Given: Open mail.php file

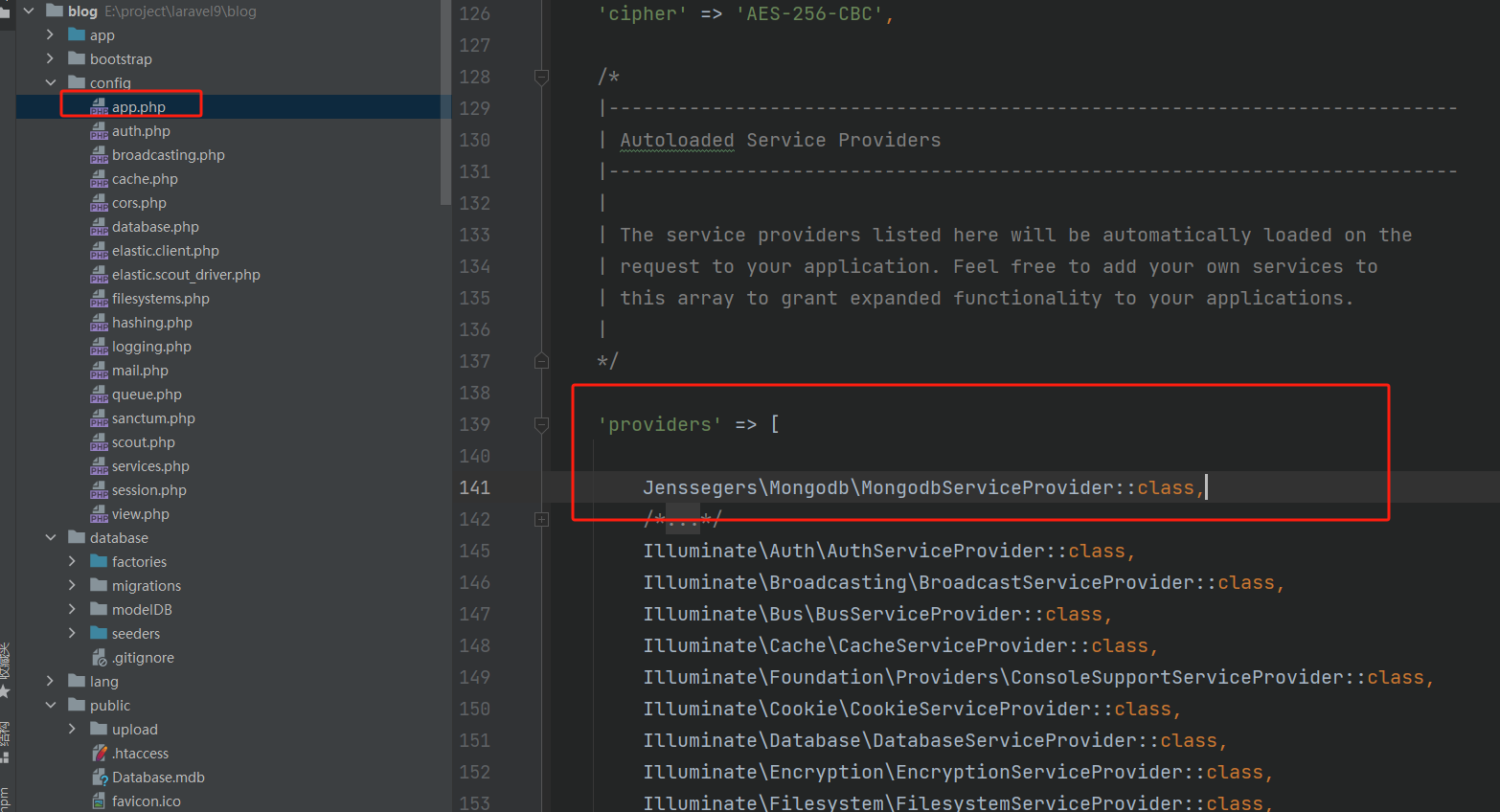Looking at the screenshot, I should pyautogui.click(x=140, y=371).
